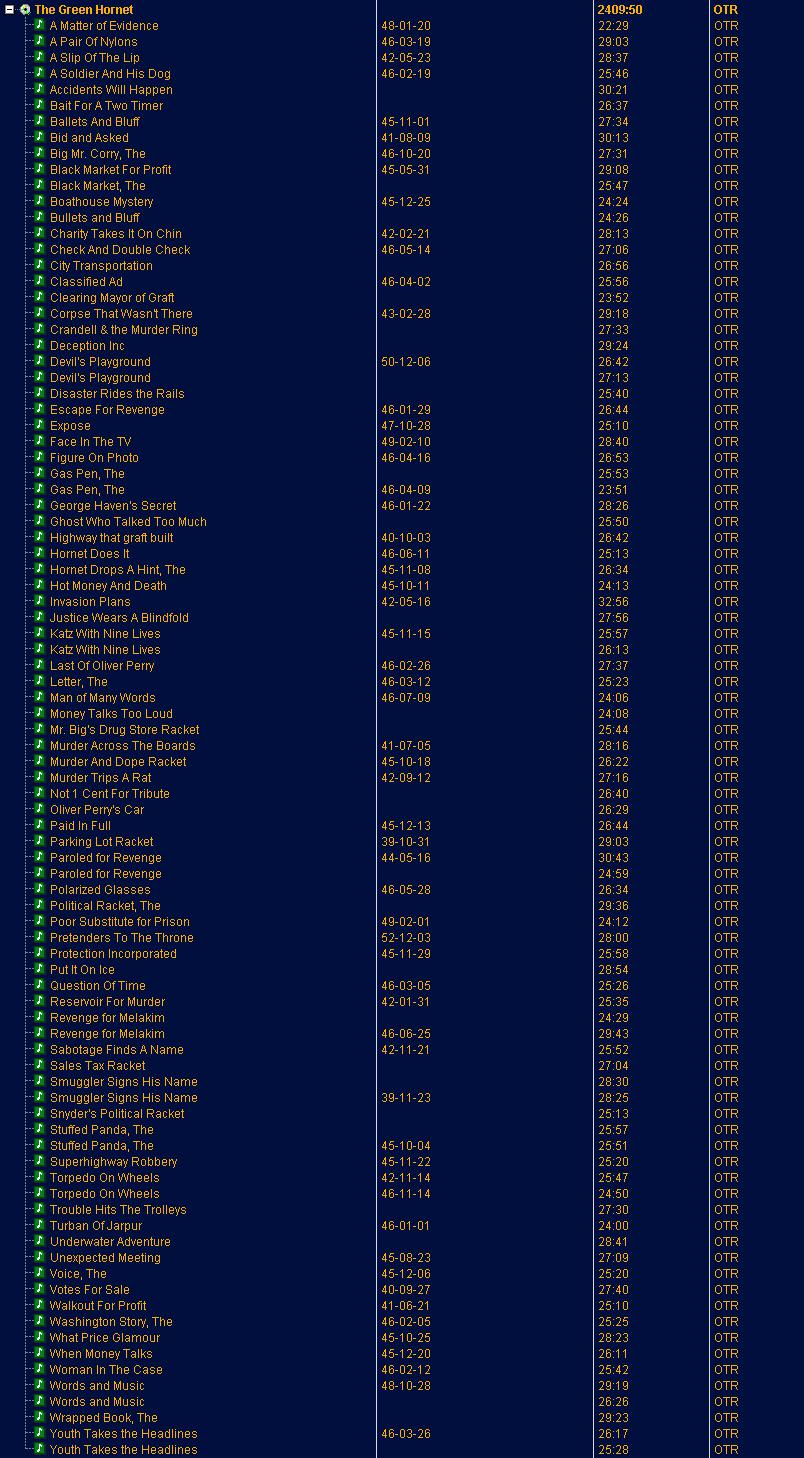Select Big Mr. Corry, The
Viewport: 804px width, 1458px height.
point(98,154)
